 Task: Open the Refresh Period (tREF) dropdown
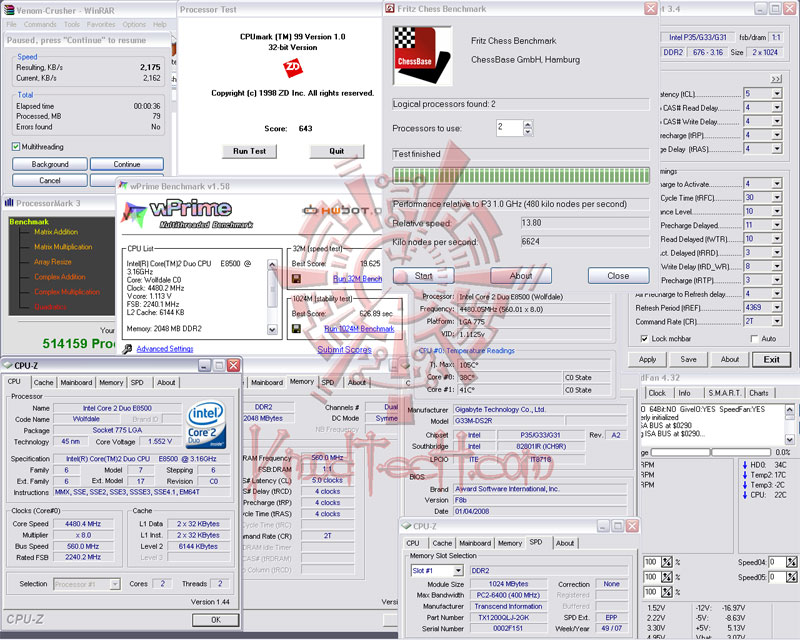777,308
